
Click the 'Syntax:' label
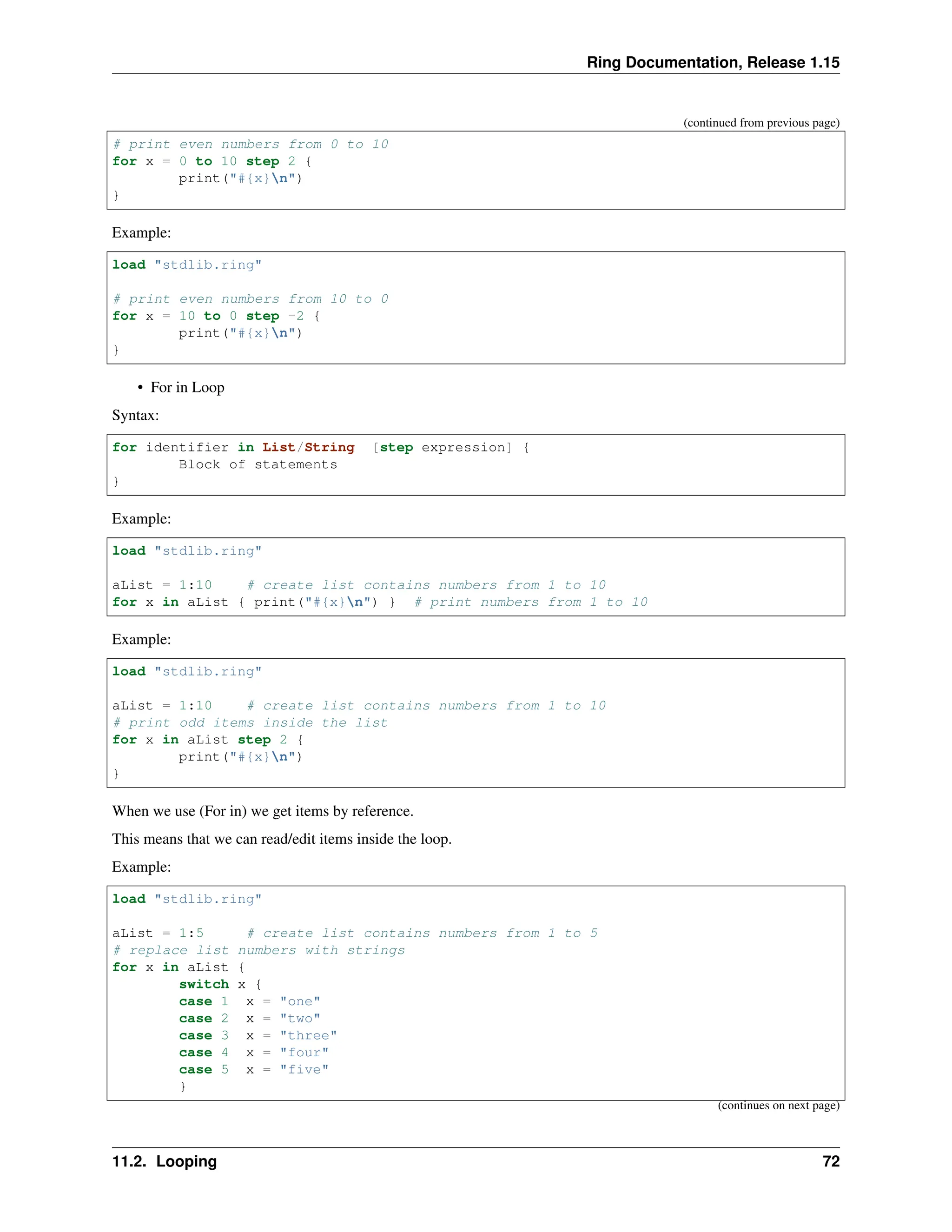pos(135,415)
